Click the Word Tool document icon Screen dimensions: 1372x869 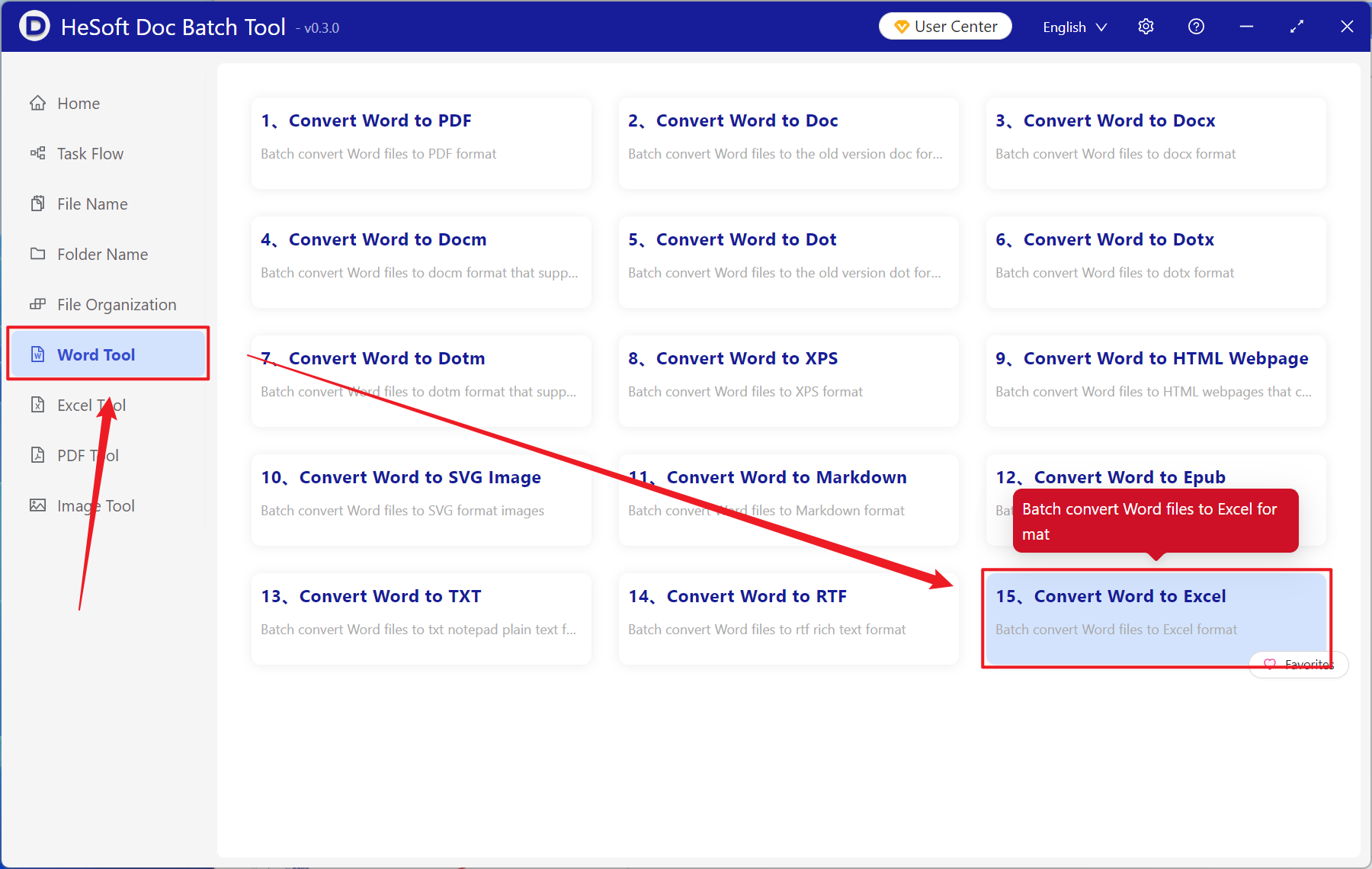pyautogui.click(x=37, y=354)
